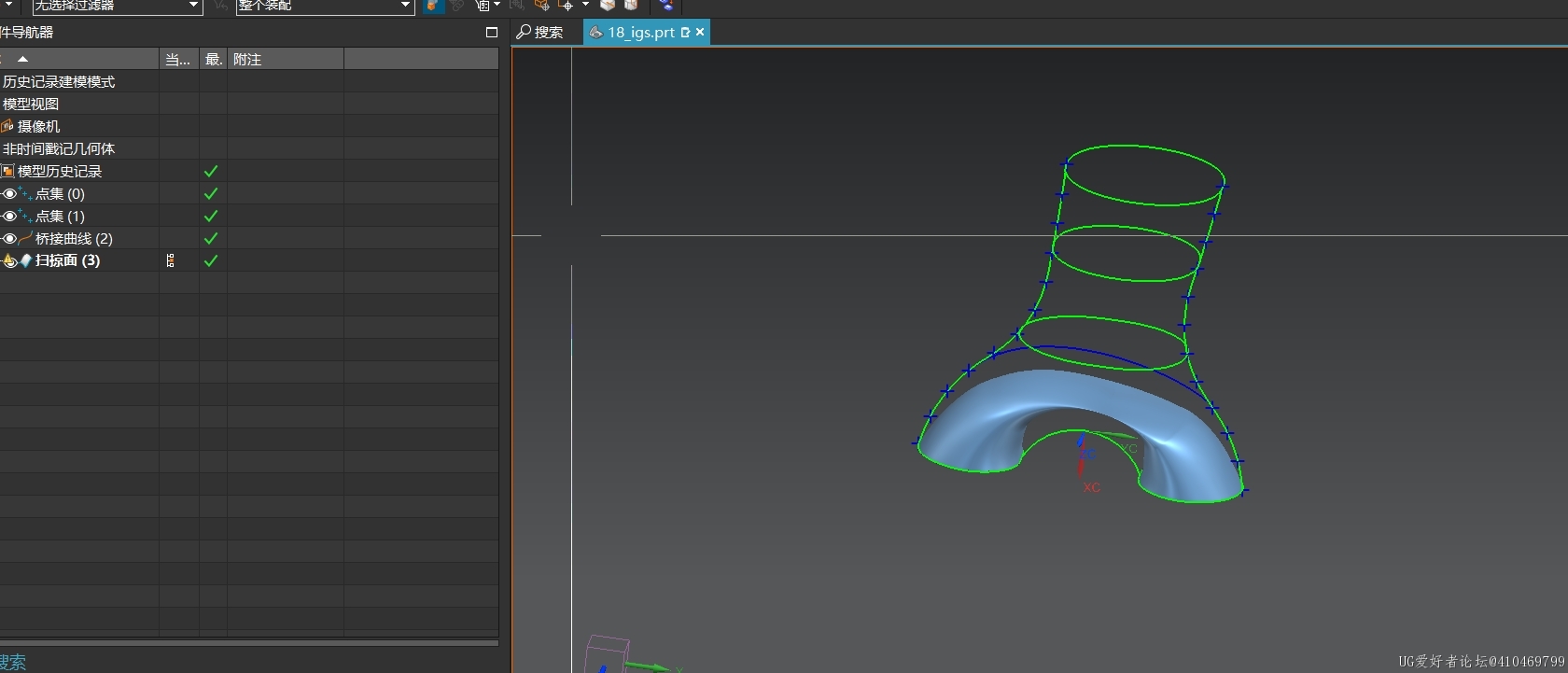The image size is (1568, 673).
Task: Click the point set icon of 点集 (1)
Action: pyautogui.click(x=25, y=216)
